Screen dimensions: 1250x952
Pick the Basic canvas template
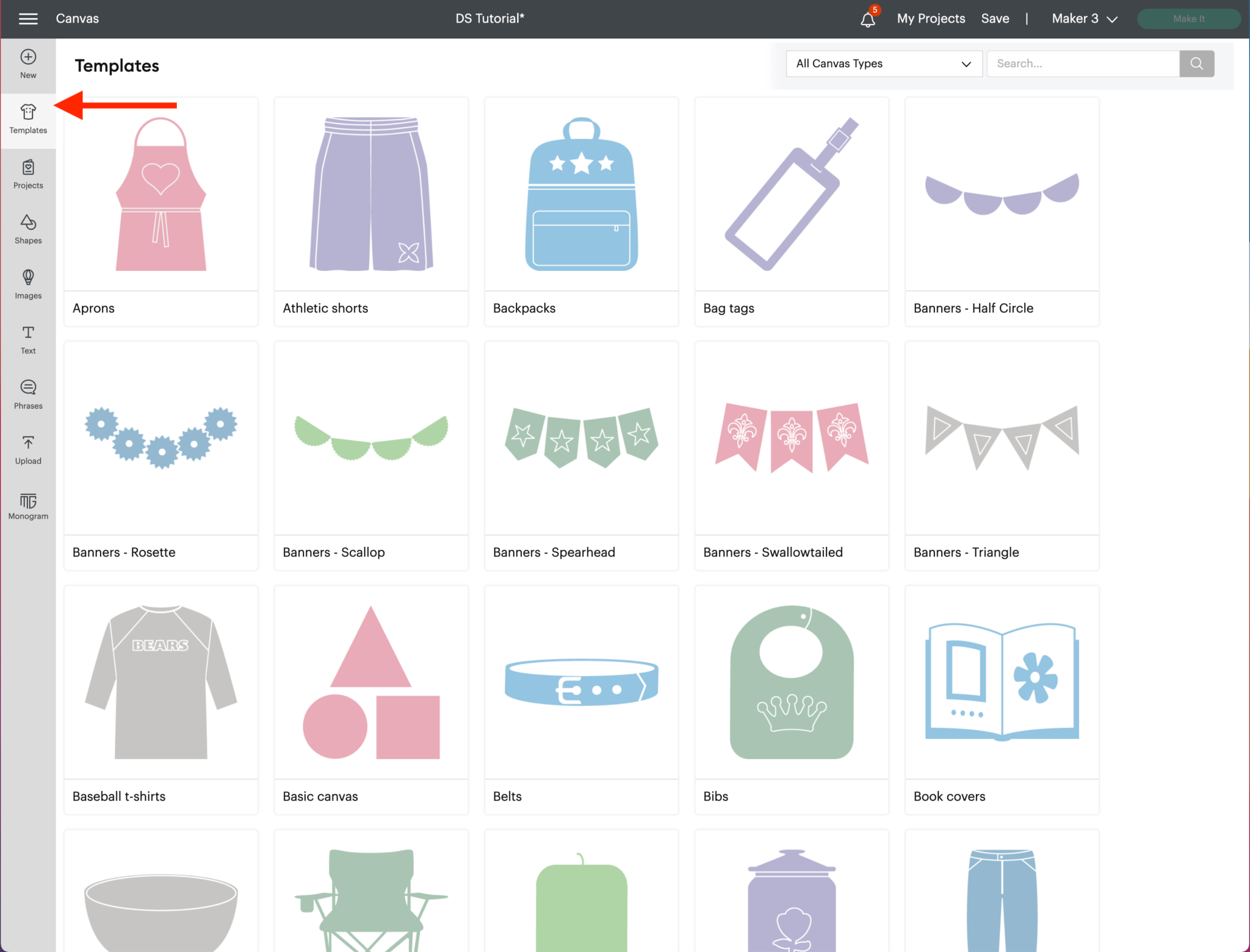pyautogui.click(x=371, y=682)
